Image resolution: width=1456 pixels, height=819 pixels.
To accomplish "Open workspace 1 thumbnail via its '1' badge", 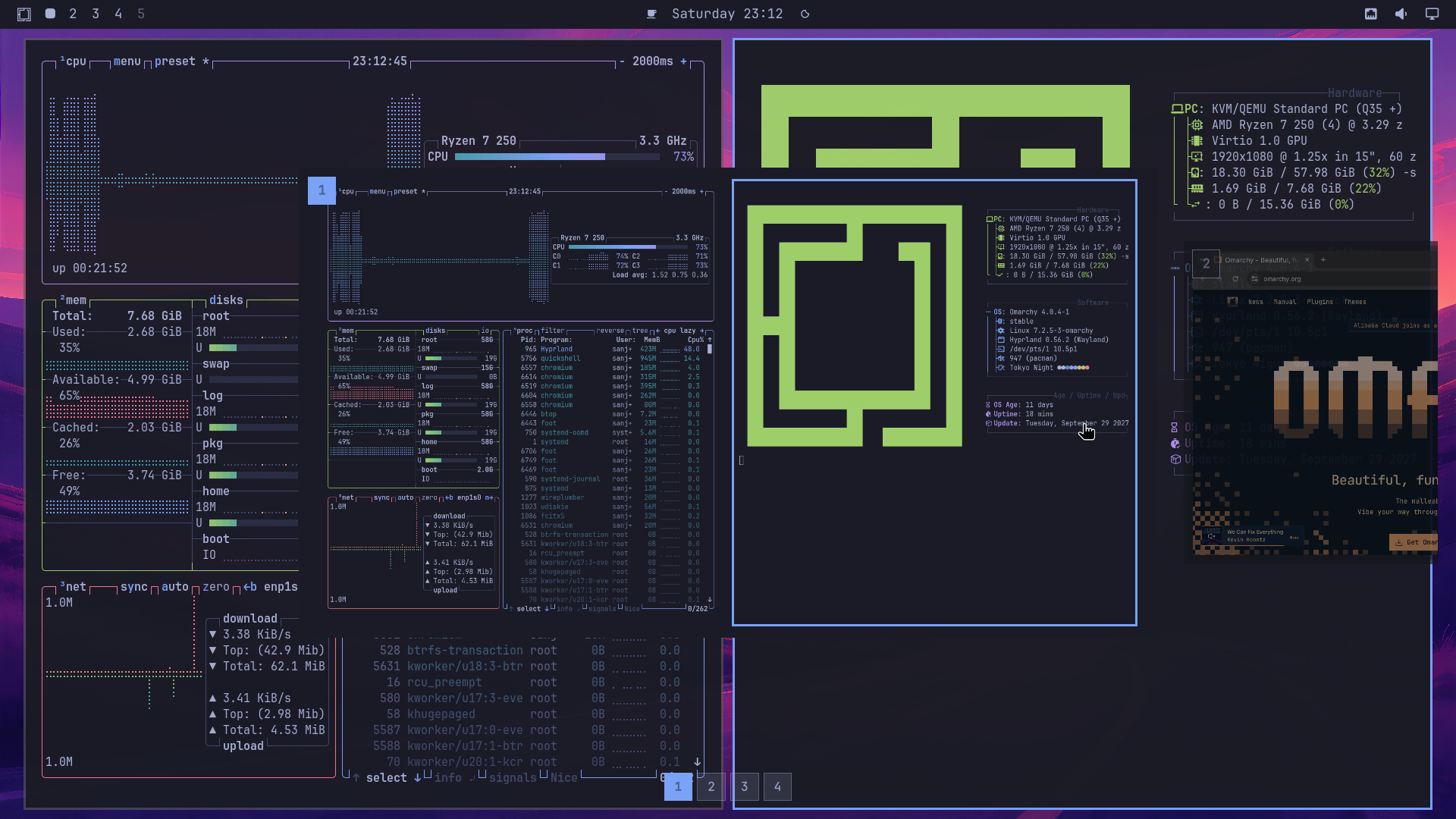I will click(x=322, y=190).
